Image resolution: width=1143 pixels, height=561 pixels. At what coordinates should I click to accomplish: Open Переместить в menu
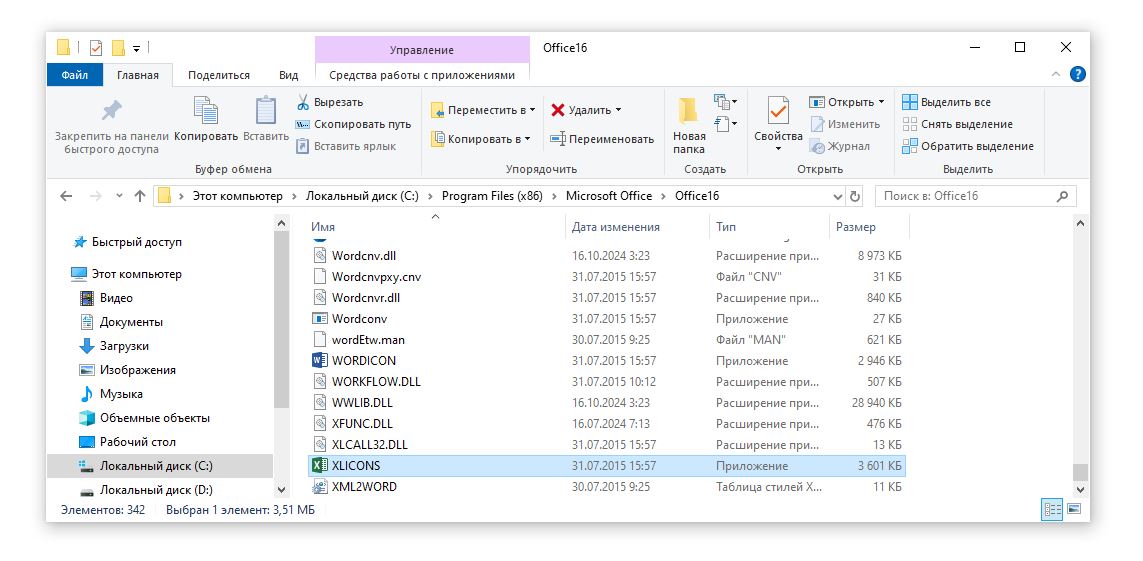[x=483, y=110]
